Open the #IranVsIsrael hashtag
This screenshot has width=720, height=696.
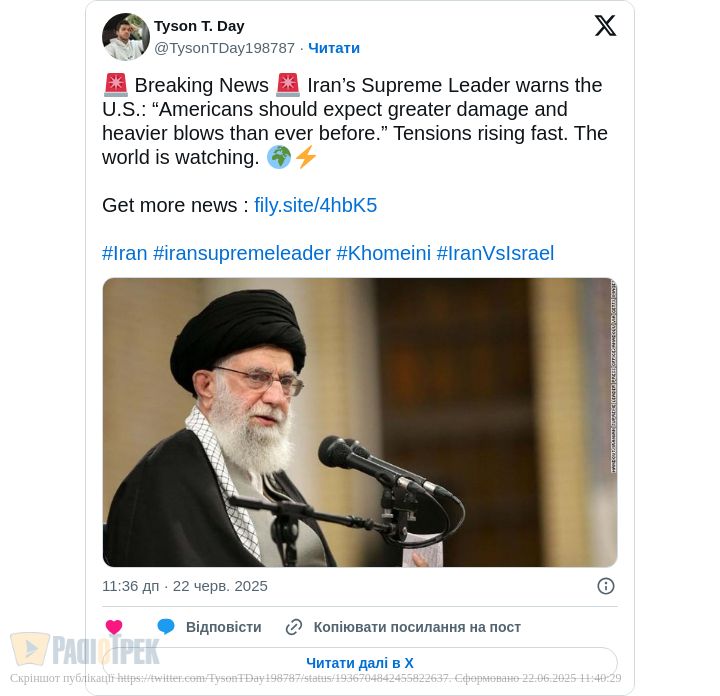pyautogui.click(x=495, y=253)
